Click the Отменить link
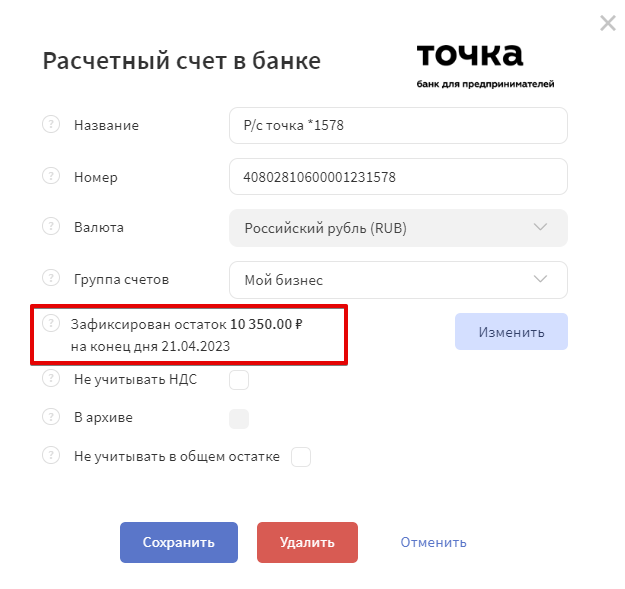 click(x=433, y=542)
